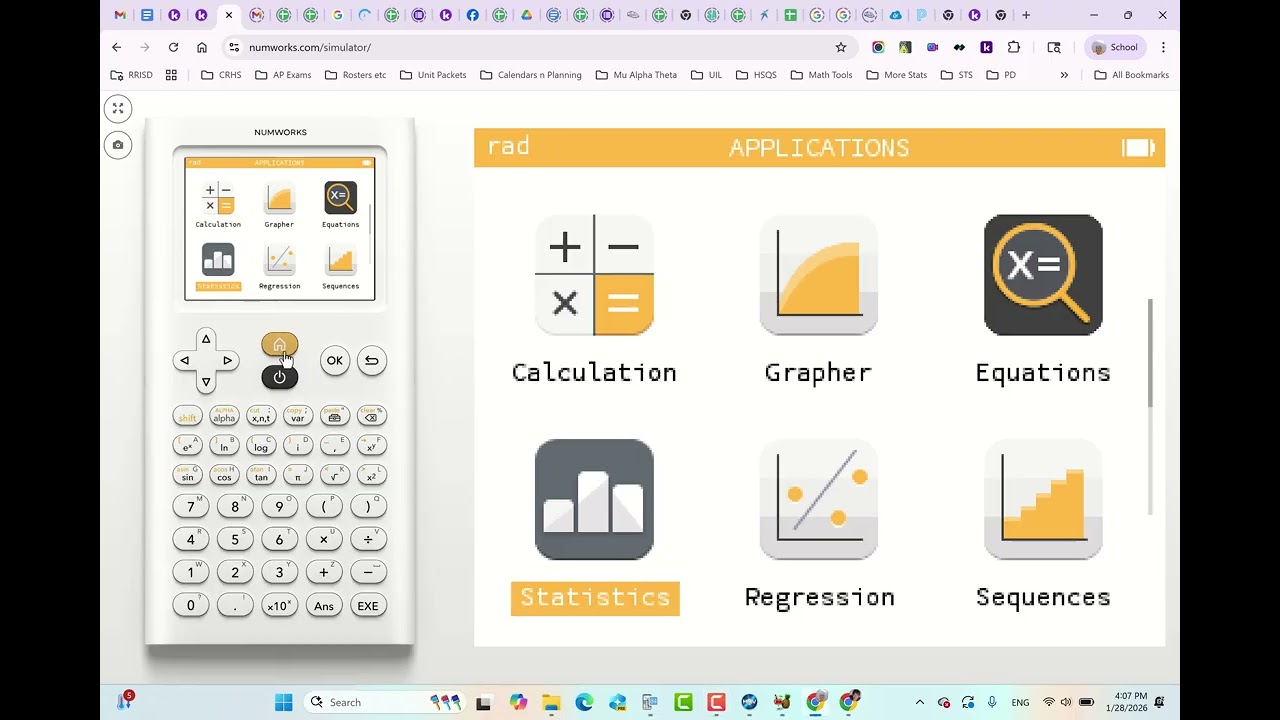Click the division key on the calculator
The width and height of the screenshot is (1280, 720).
(368, 540)
